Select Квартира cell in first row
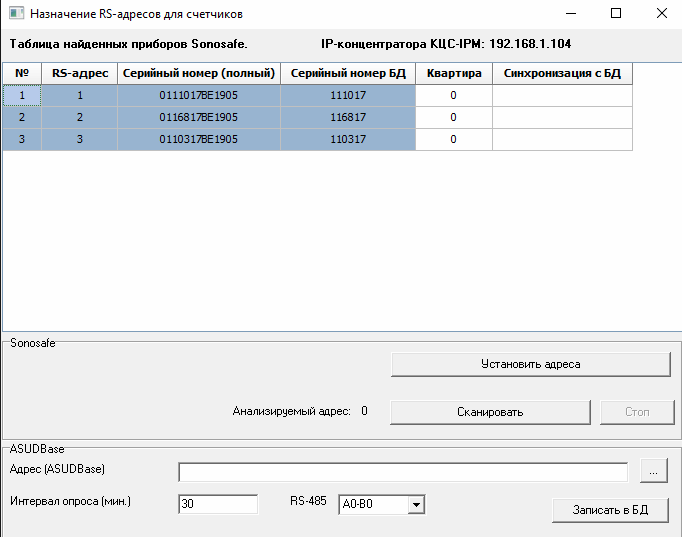 tap(453, 95)
